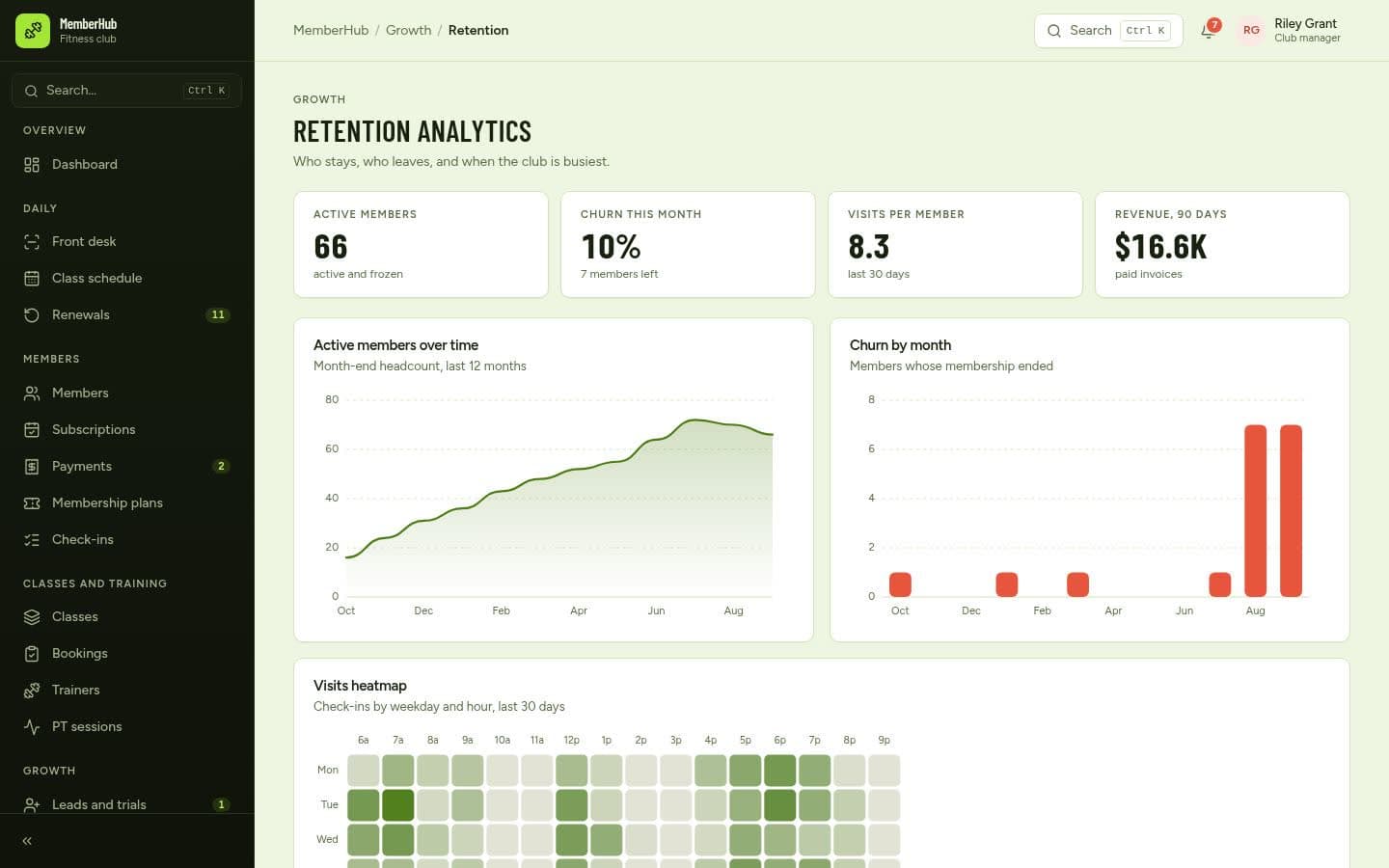The height and width of the screenshot is (868, 1389).
Task: Click the magnifier icon in top Search button
Action: 1054,31
